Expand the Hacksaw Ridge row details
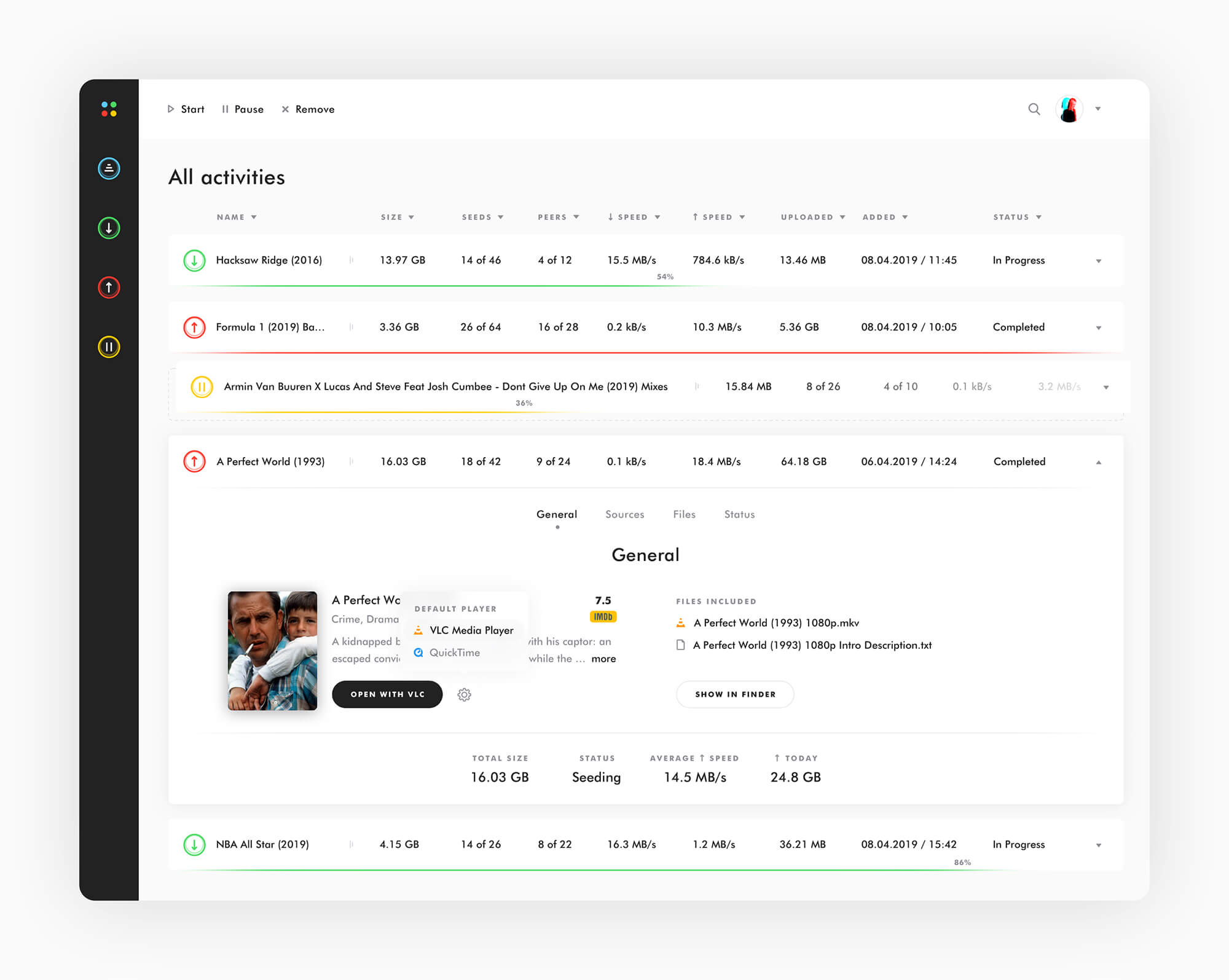The image size is (1229, 980). pyautogui.click(x=1099, y=261)
